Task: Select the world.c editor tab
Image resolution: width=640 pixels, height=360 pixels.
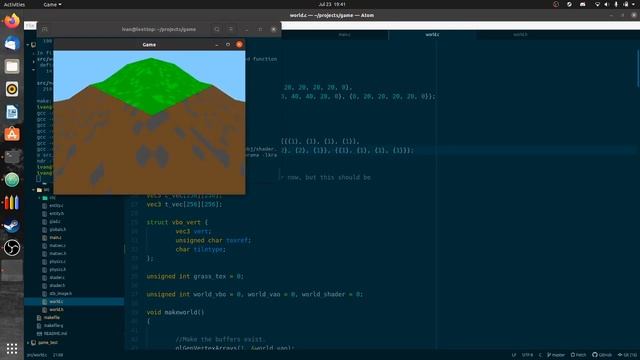Action: [432, 35]
